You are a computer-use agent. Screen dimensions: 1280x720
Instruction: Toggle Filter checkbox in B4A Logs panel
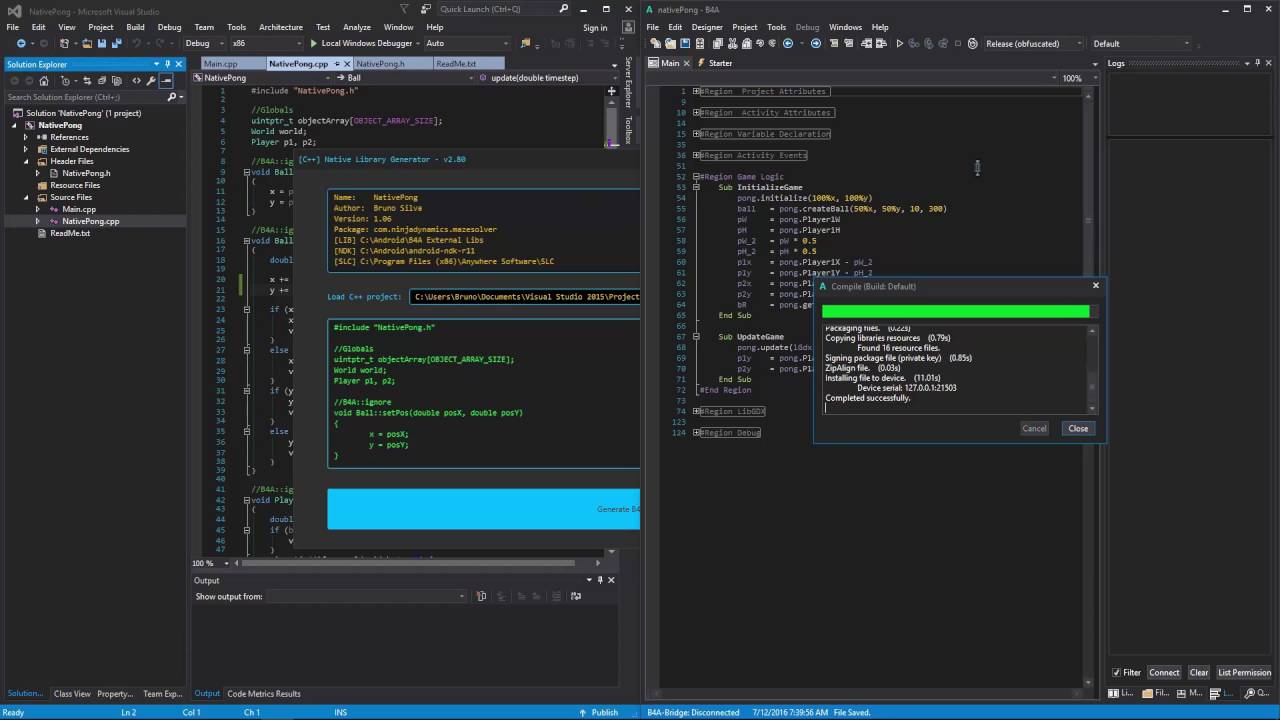pyautogui.click(x=1116, y=672)
